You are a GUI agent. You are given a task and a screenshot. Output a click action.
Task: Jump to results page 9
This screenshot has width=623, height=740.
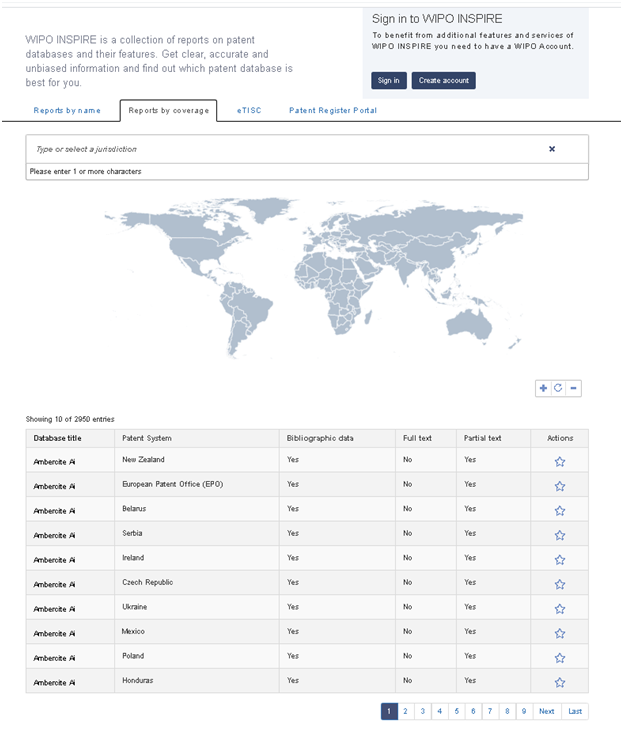[524, 711]
